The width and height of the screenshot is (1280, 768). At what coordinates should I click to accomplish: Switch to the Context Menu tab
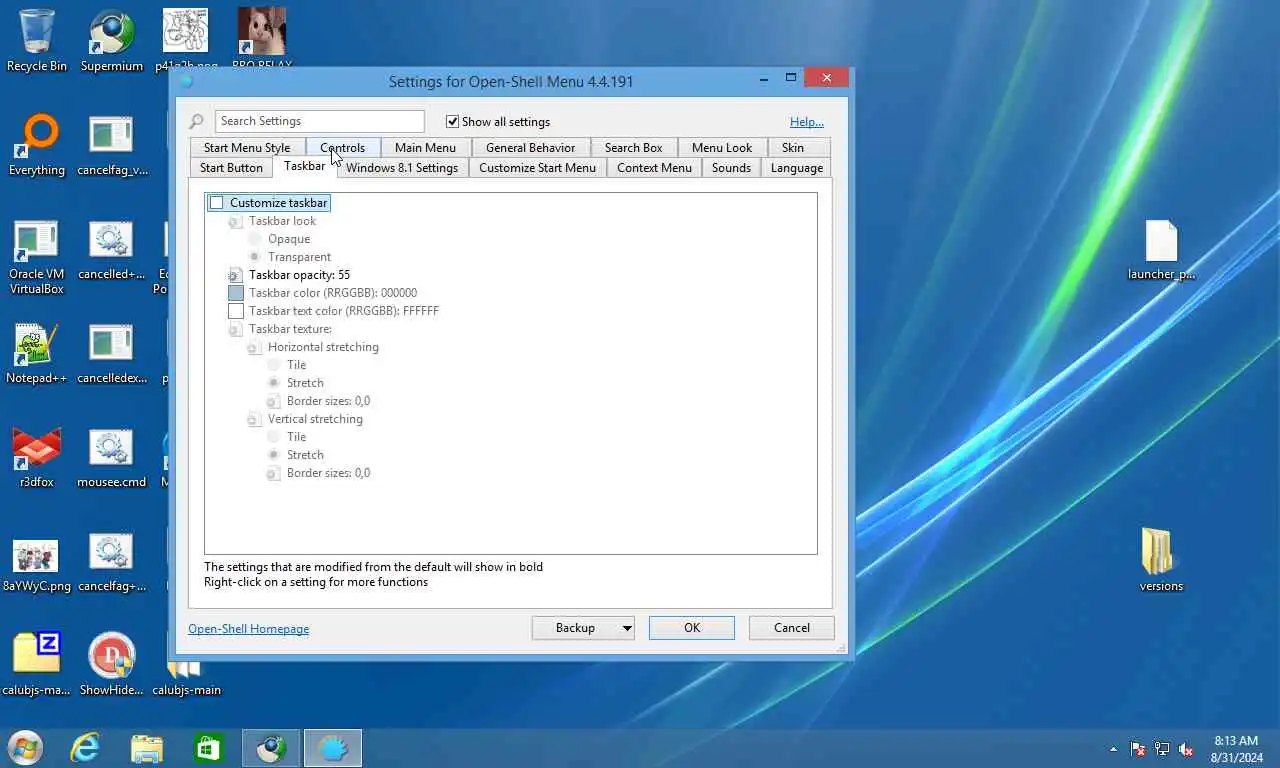654,168
